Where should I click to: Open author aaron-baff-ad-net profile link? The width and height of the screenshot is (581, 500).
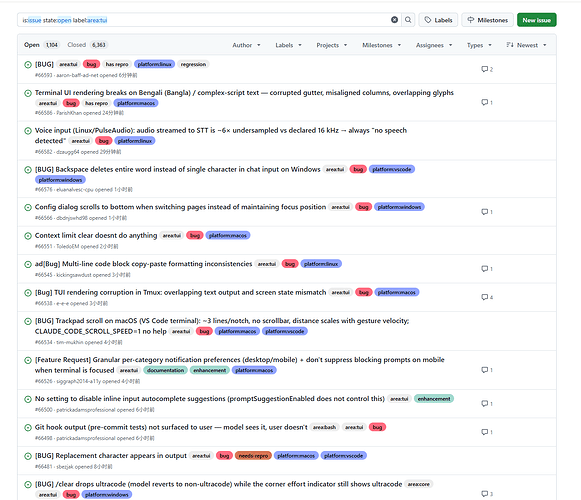(x=77, y=75)
